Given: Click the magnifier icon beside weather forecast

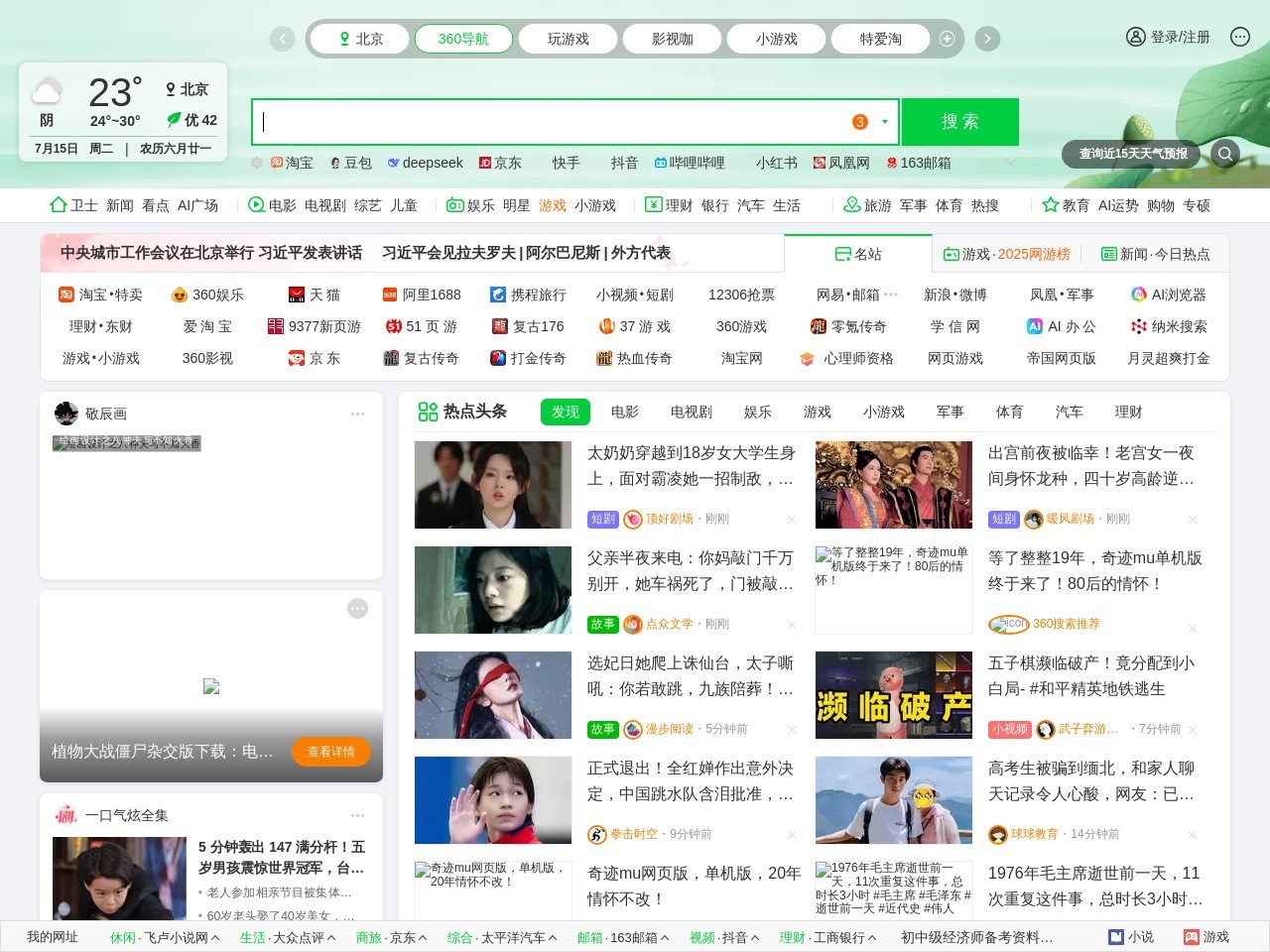Looking at the screenshot, I should point(1225,154).
